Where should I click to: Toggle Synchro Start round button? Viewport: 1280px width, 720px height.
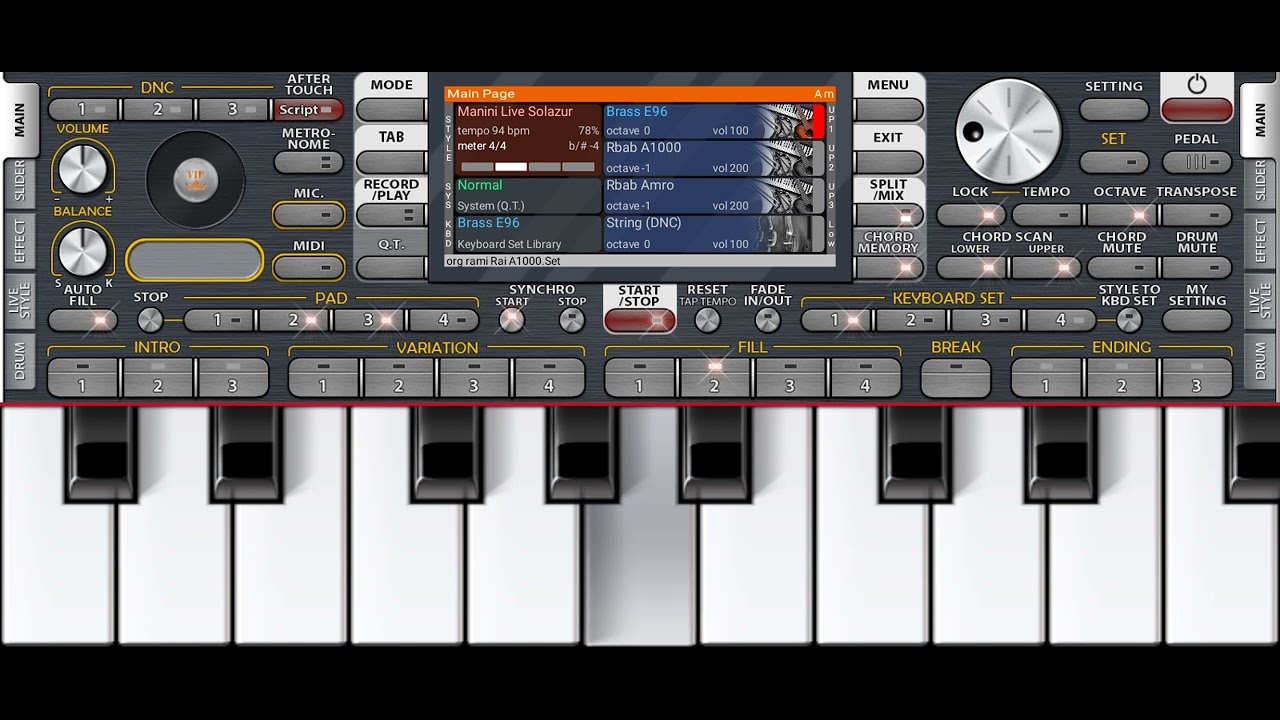coord(511,320)
